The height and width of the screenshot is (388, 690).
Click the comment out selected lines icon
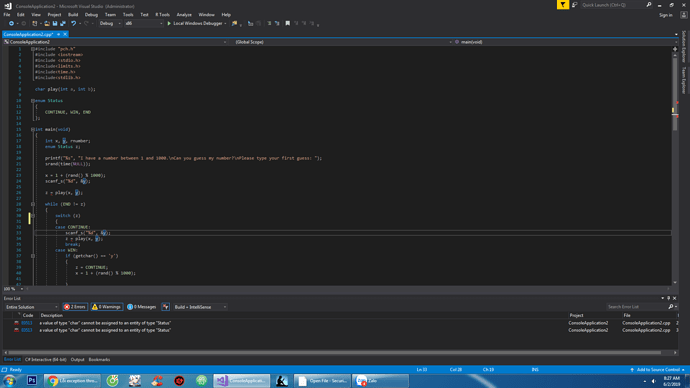point(269,23)
